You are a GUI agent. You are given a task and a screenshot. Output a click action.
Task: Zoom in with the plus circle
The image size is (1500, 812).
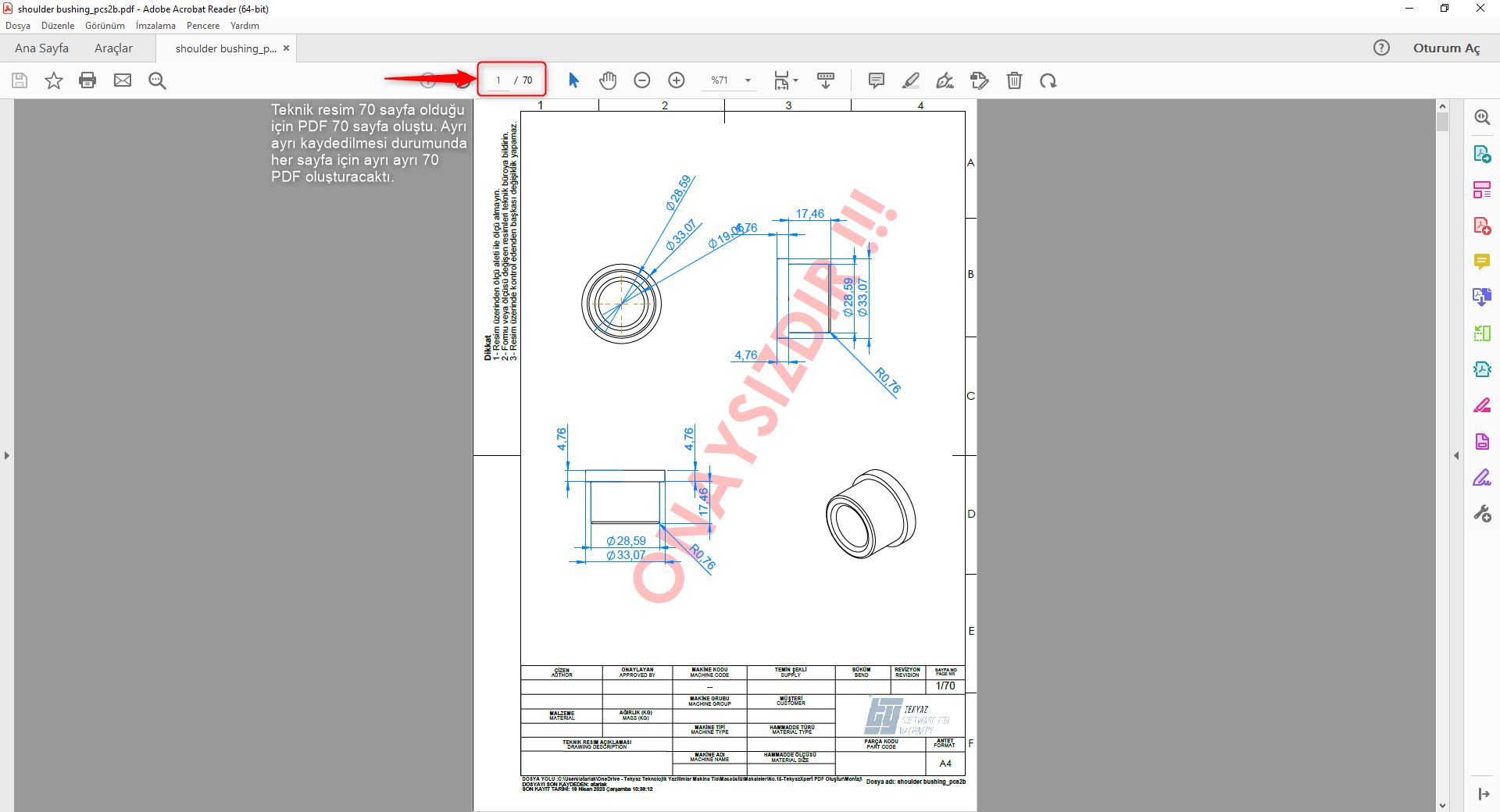pos(677,80)
